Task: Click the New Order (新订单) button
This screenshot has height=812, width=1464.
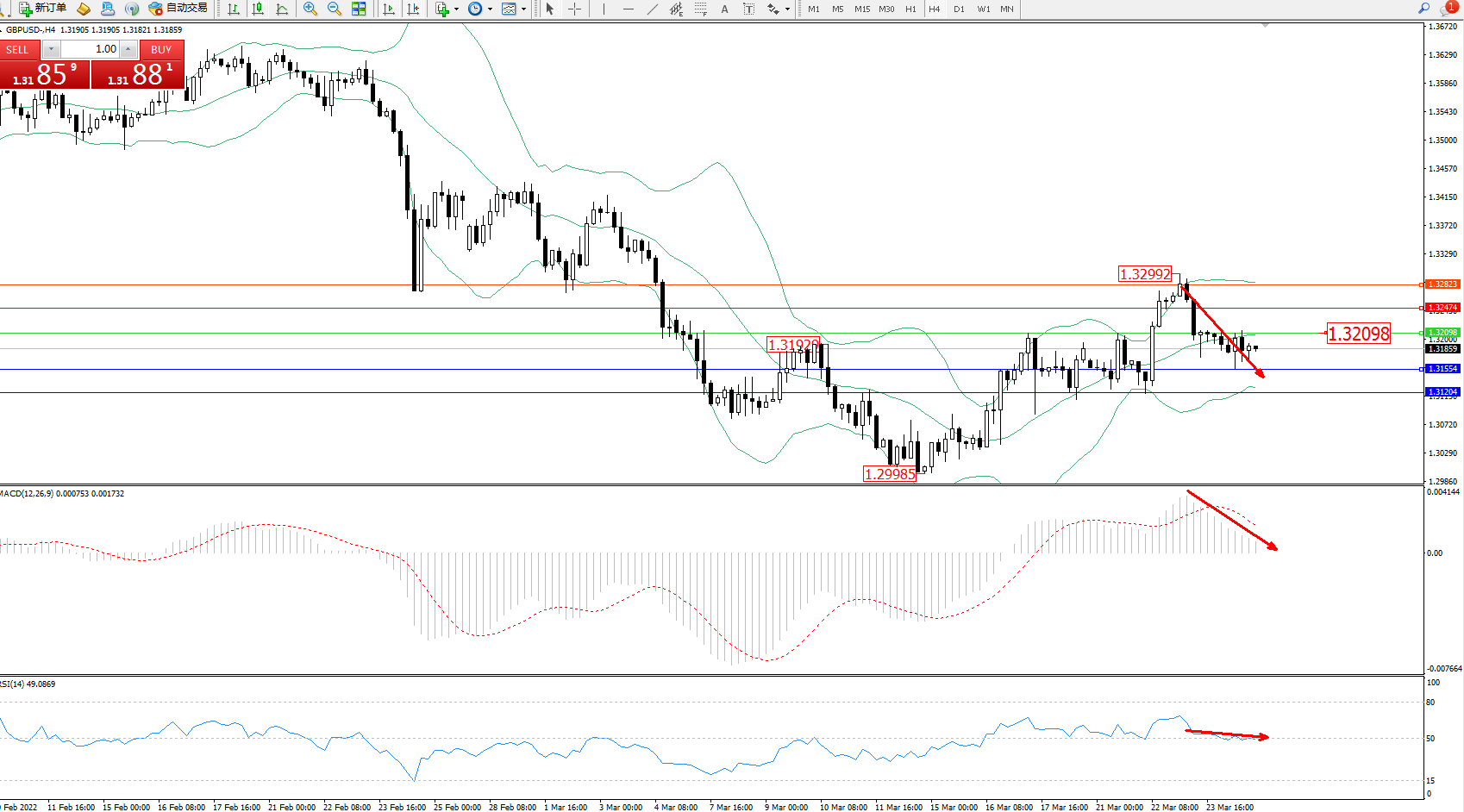Action: pos(43,9)
